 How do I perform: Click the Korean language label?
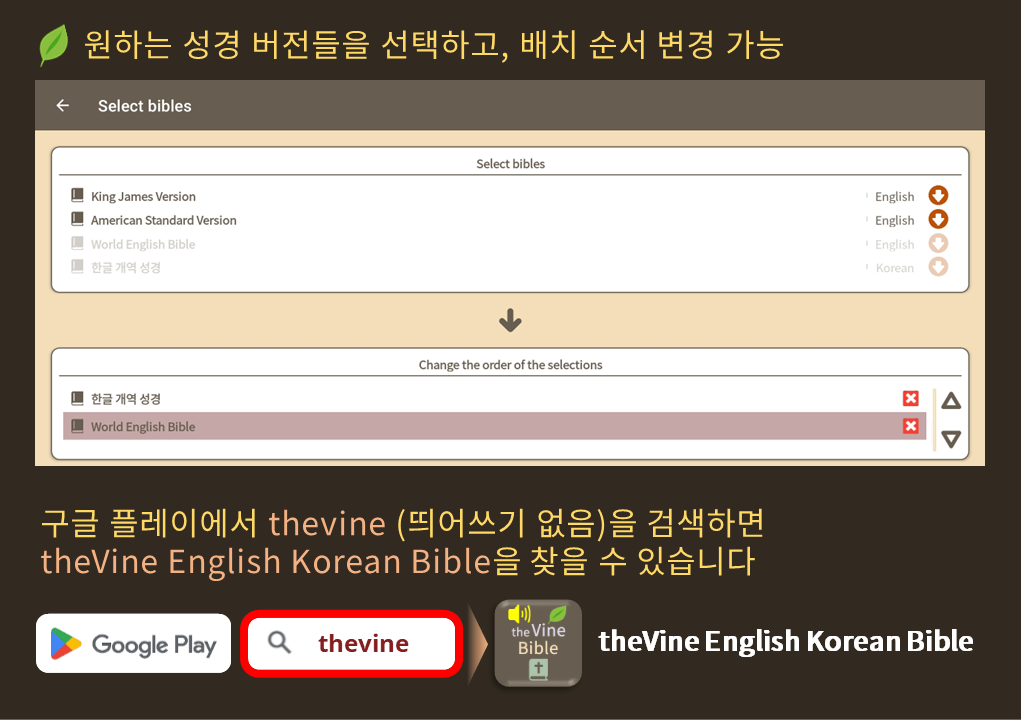coord(895,268)
